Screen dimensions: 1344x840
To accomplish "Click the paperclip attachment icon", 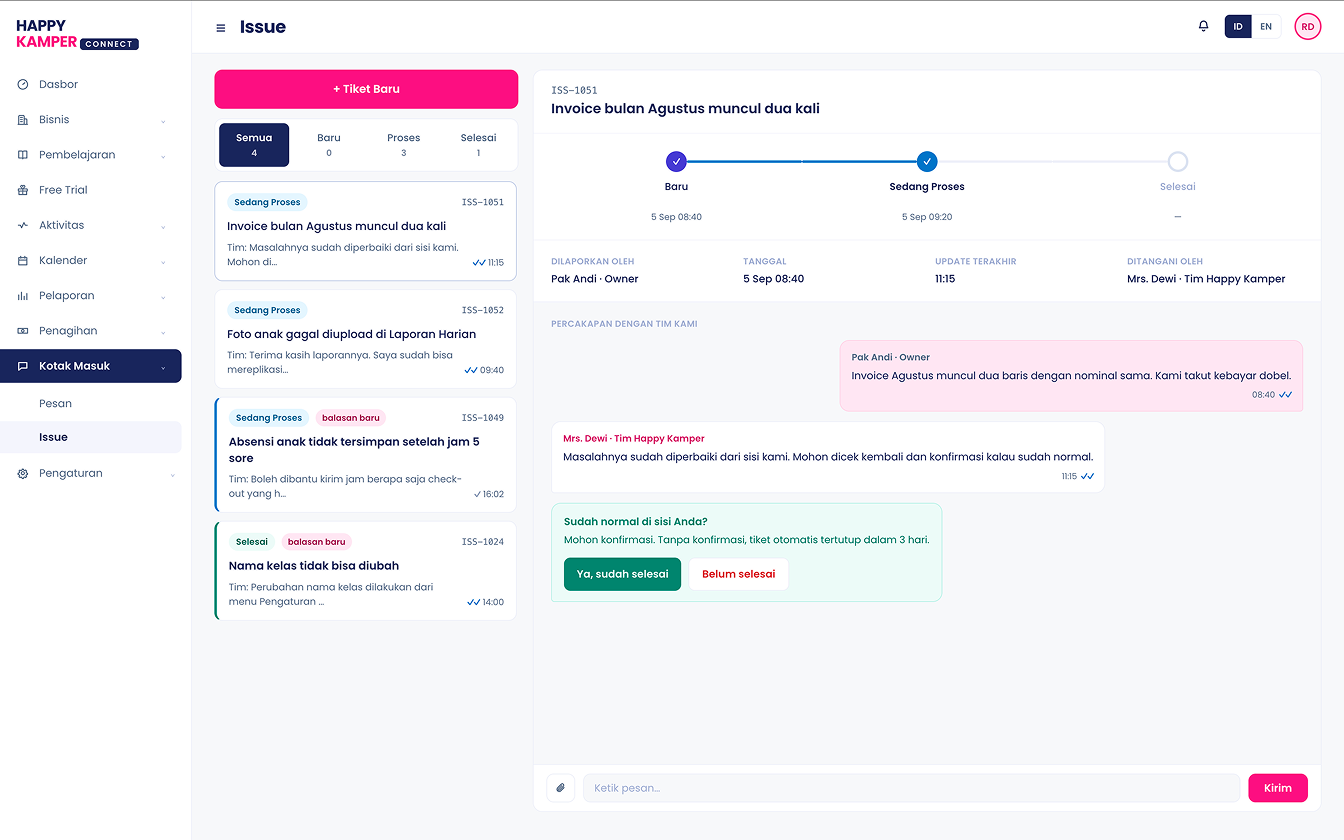I will pyautogui.click(x=561, y=788).
